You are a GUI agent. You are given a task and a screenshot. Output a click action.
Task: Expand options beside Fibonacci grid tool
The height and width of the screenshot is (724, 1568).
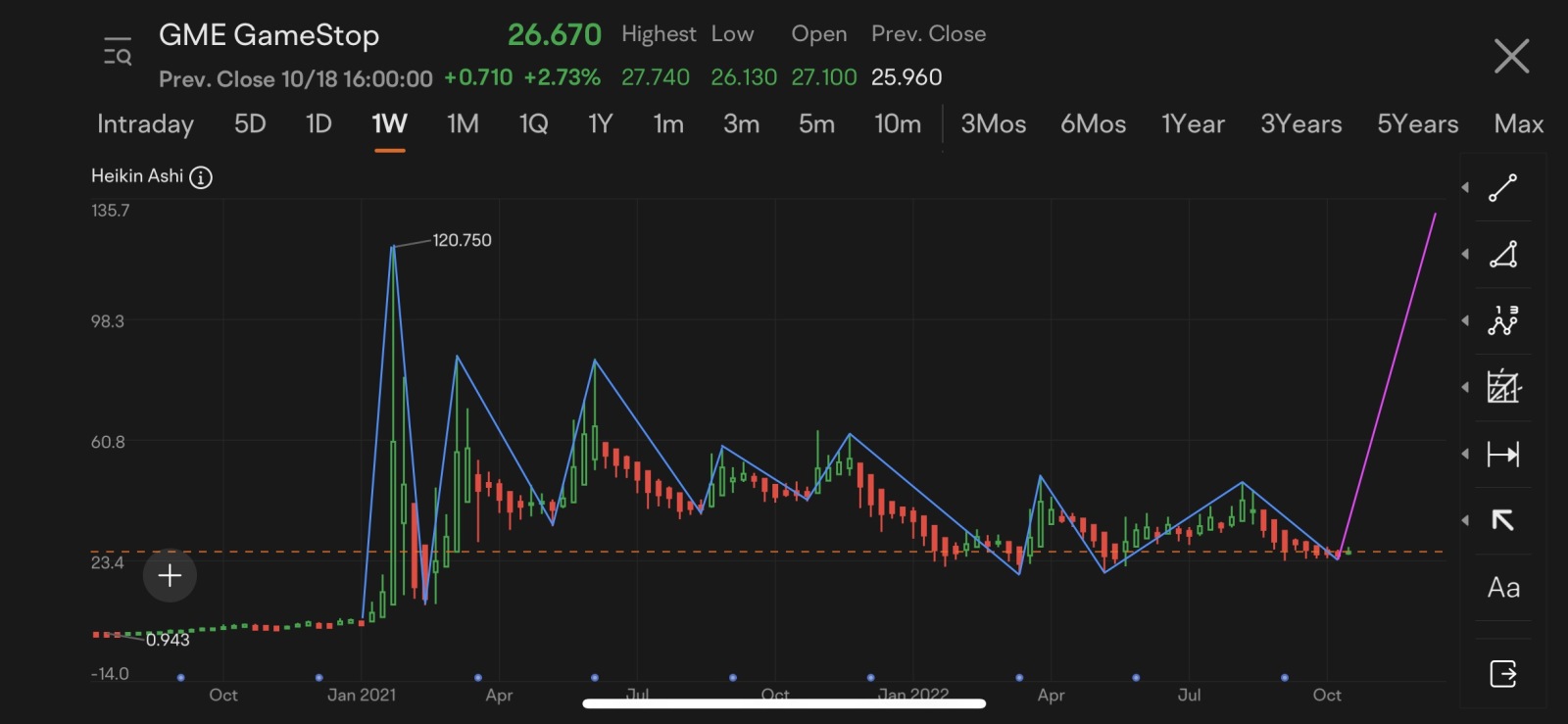pyautogui.click(x=1465, y=387)
